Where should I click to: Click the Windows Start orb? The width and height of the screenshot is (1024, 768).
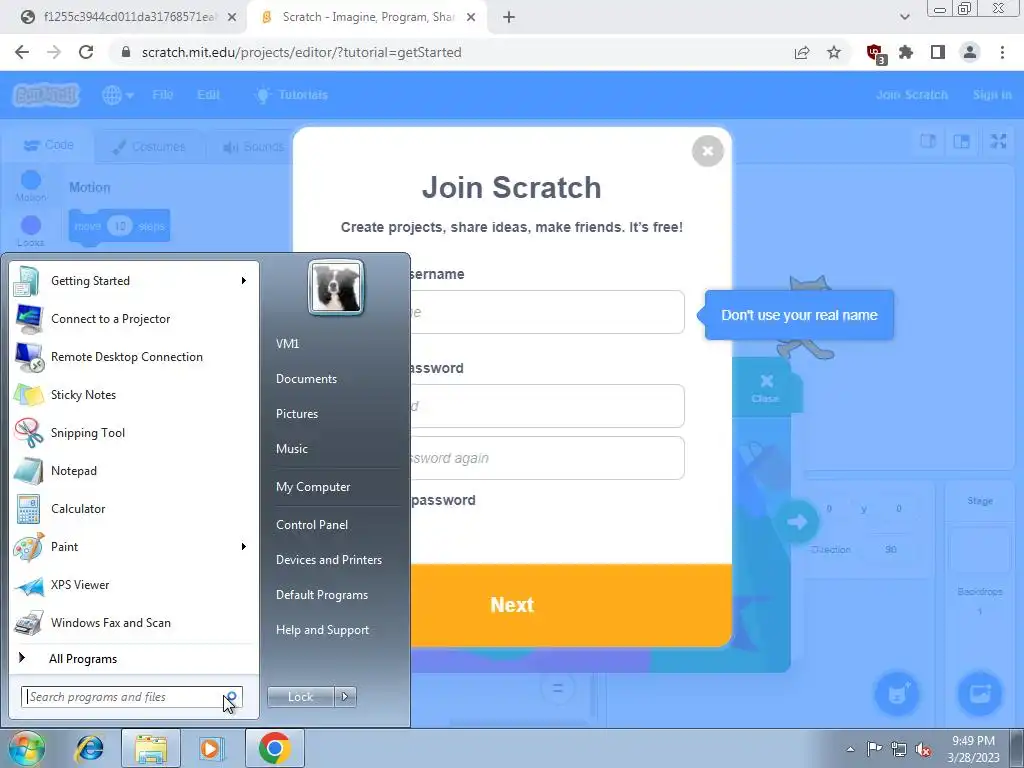point(26,748)
